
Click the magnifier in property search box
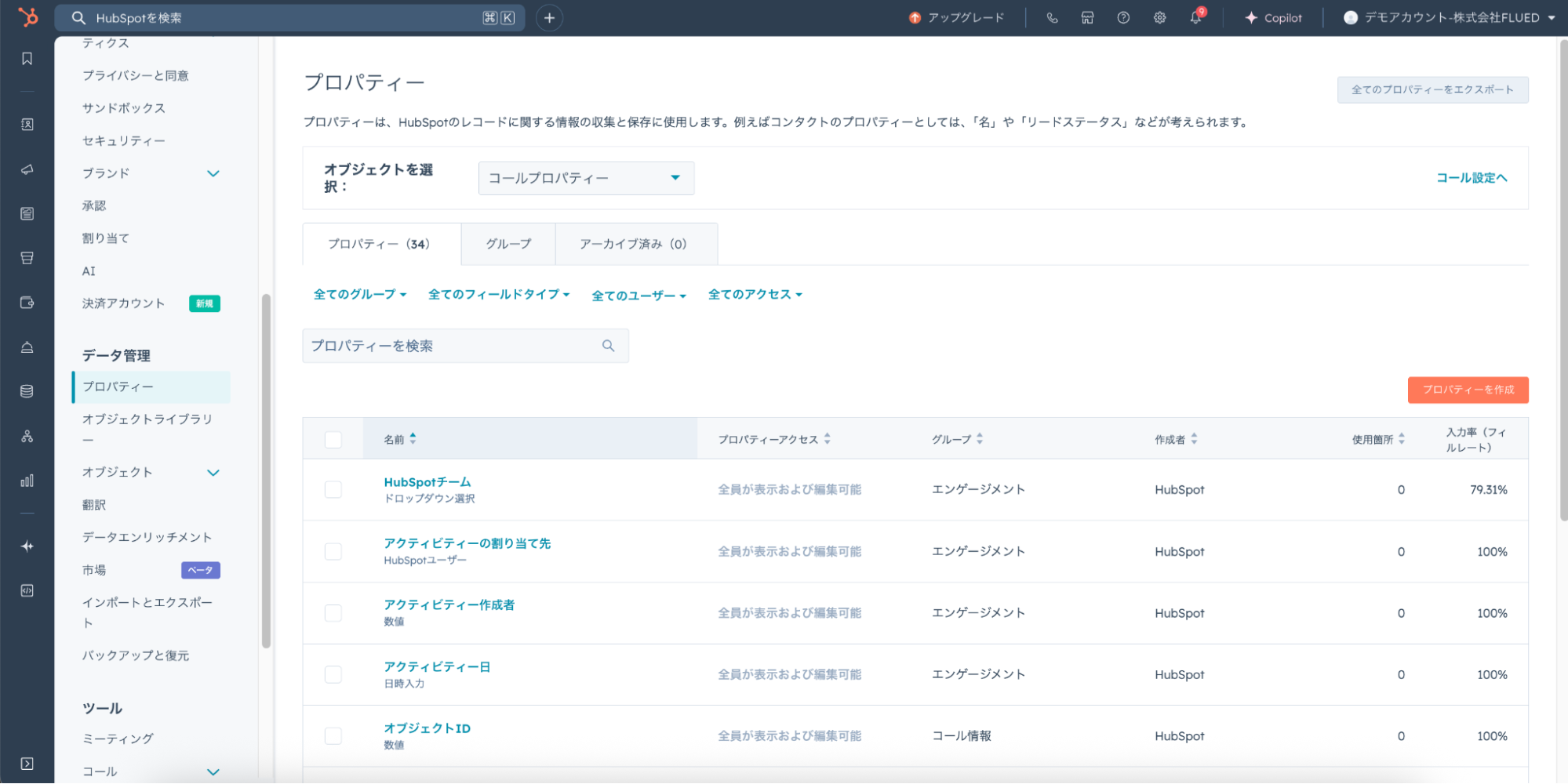click(x=608, y=346)
